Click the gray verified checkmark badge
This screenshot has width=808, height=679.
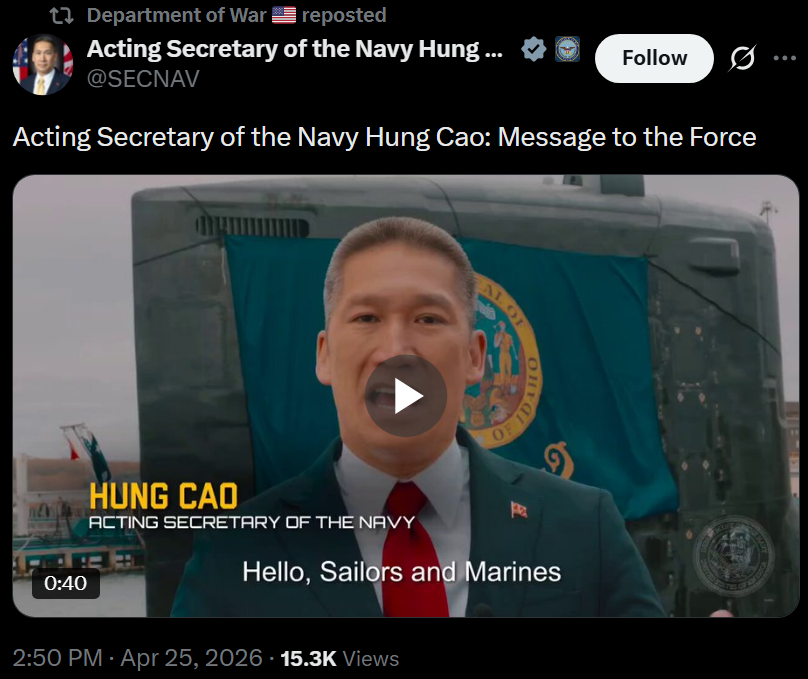click(x=535, y=49)
